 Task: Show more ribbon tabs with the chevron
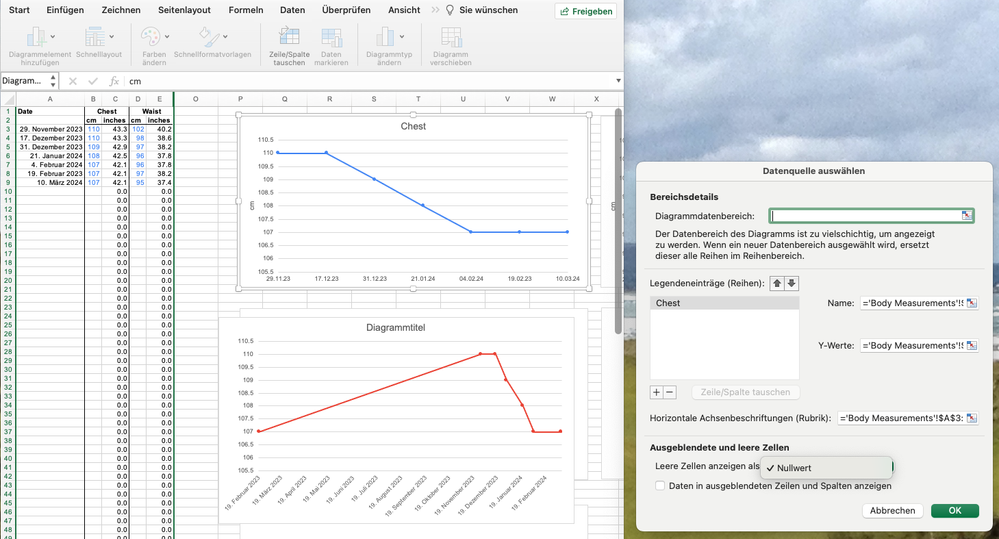[x=435, y=10]
